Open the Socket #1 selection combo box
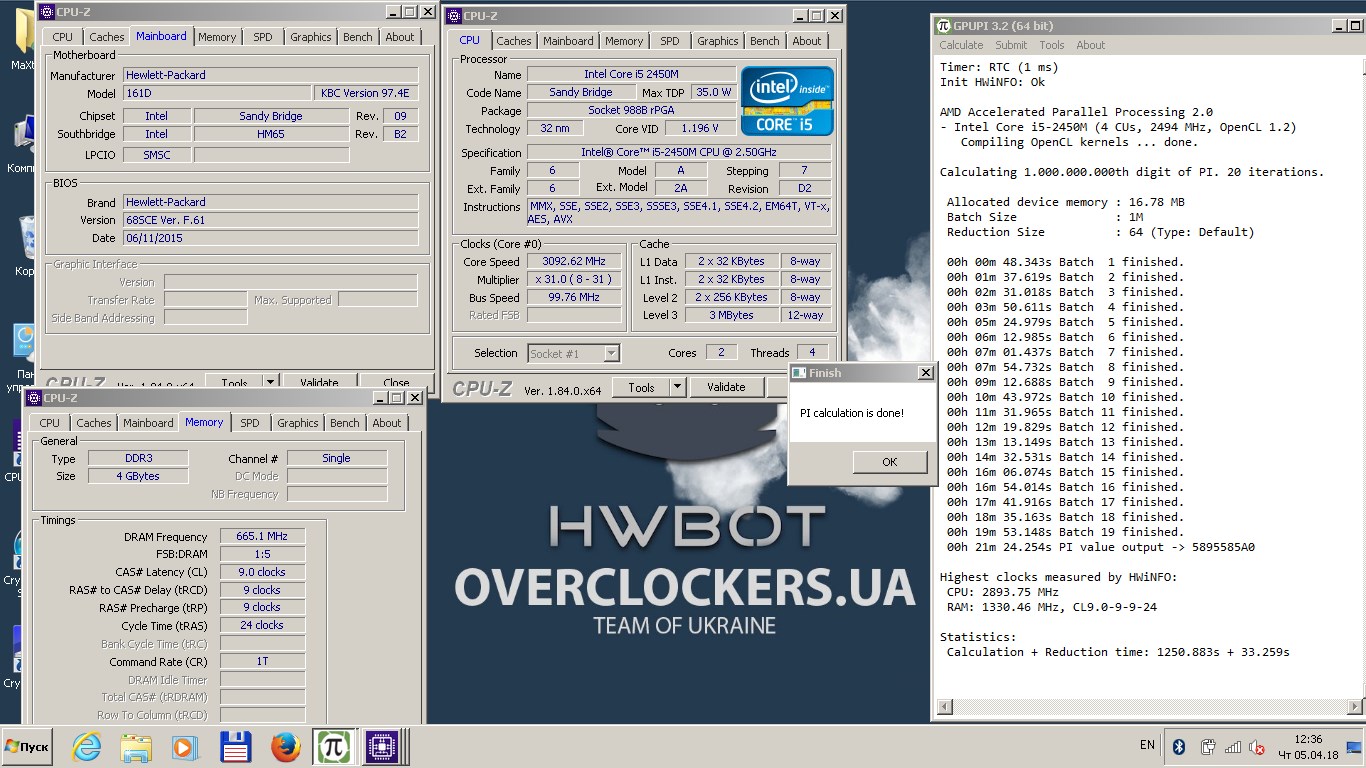The width and height of the screenshot is (1366, 768). [574, 353]
